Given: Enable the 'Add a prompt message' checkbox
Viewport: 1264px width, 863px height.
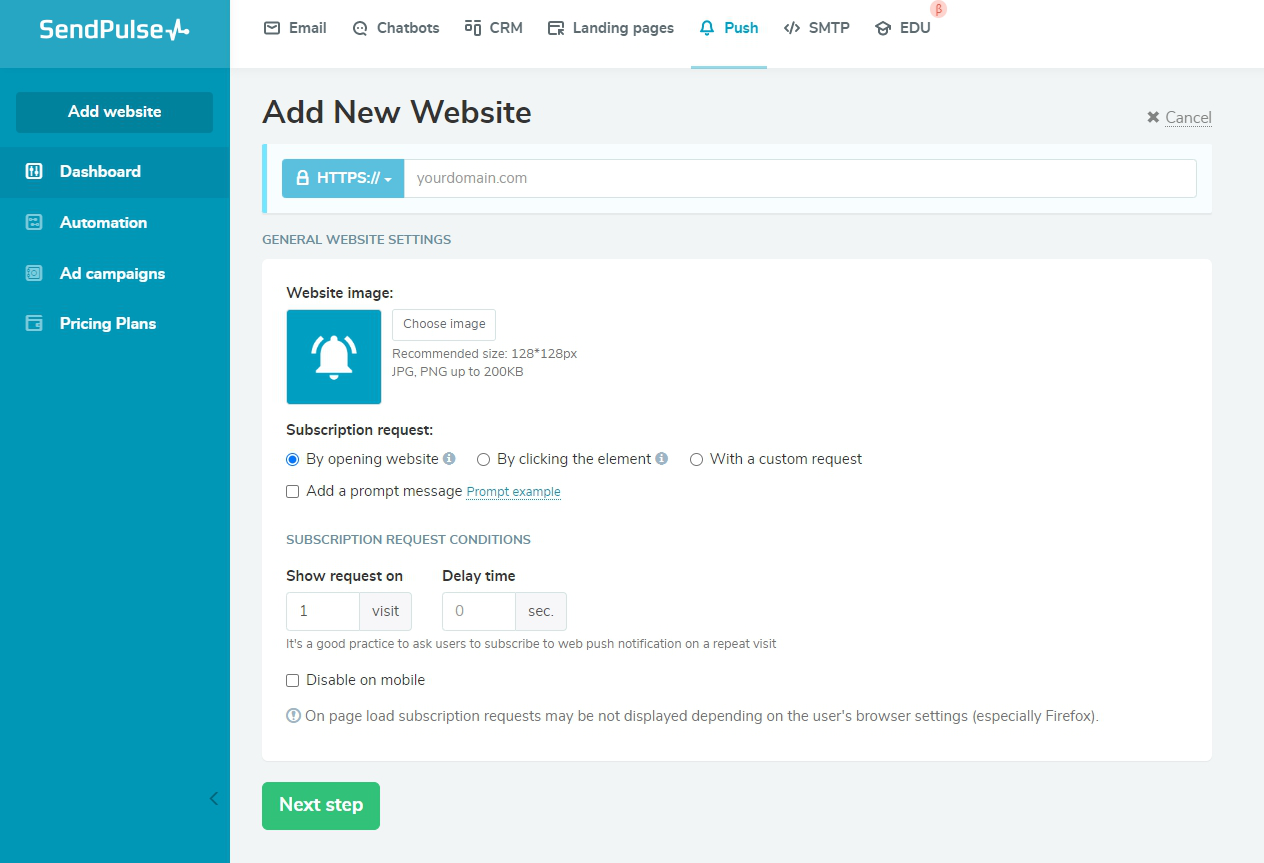Looking at the screenshot, I should tap(292, 491).
